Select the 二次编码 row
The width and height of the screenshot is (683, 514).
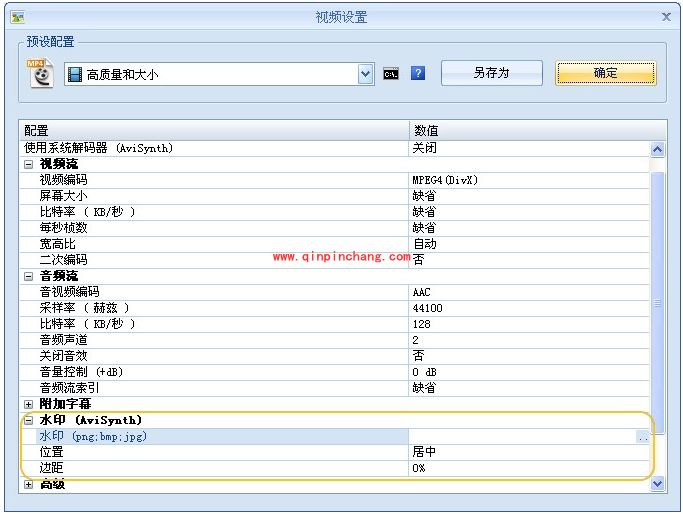[x=335, y=260]
